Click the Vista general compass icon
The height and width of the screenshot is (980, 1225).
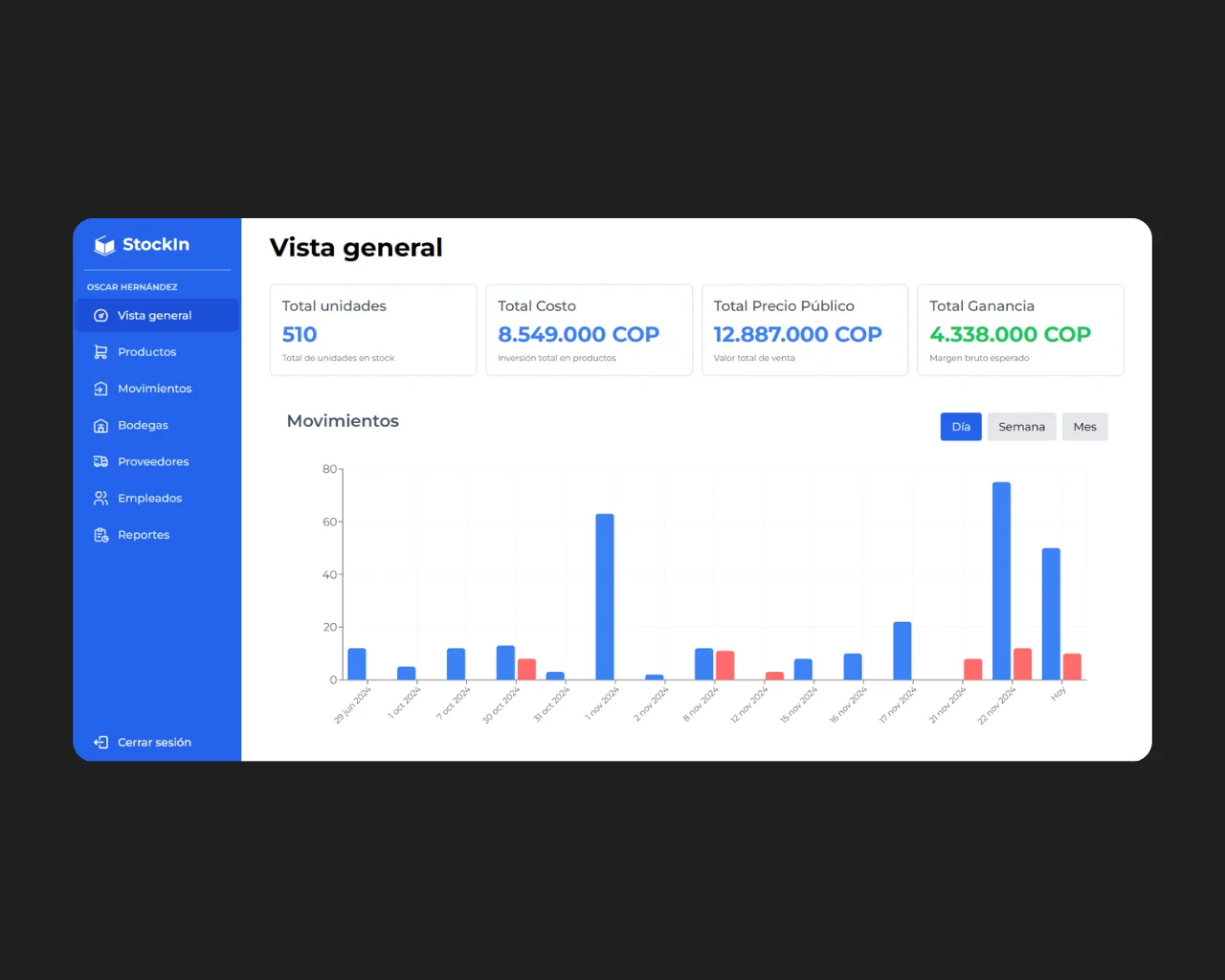(x=100, y=316)
